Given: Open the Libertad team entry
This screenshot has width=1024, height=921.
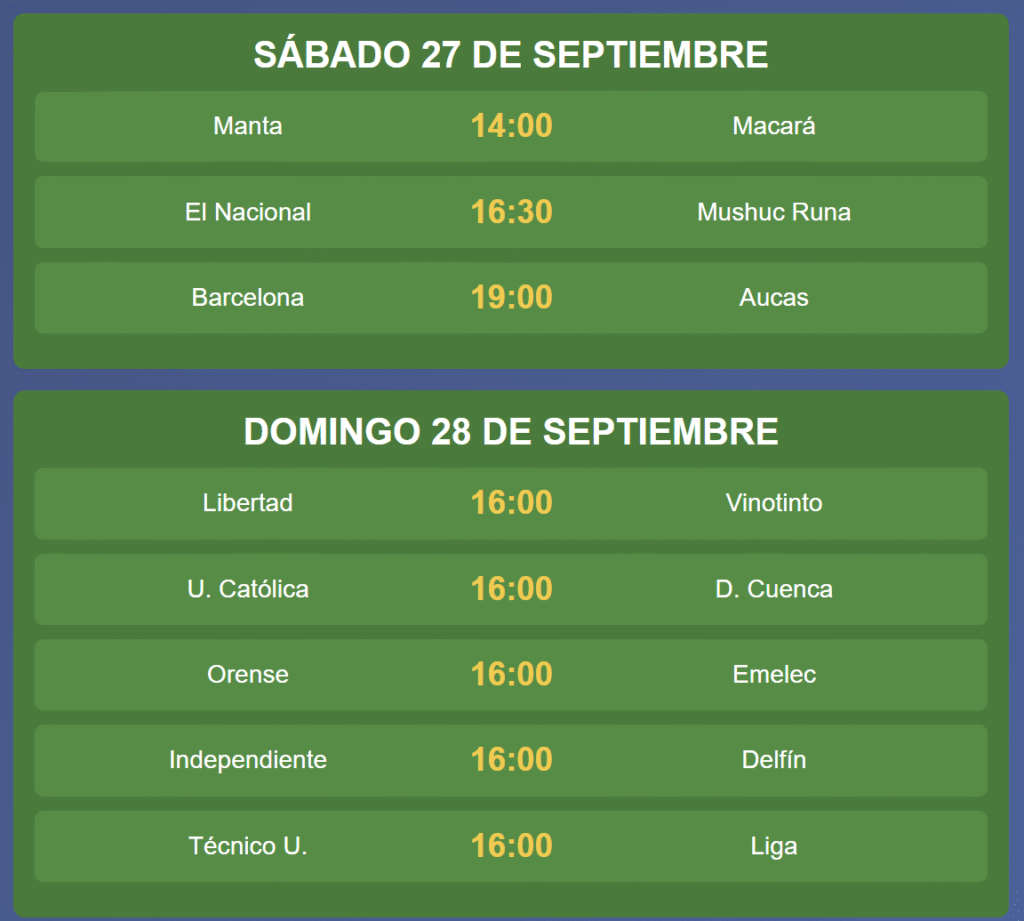Looking at the screenshot, I should [248, 502].
